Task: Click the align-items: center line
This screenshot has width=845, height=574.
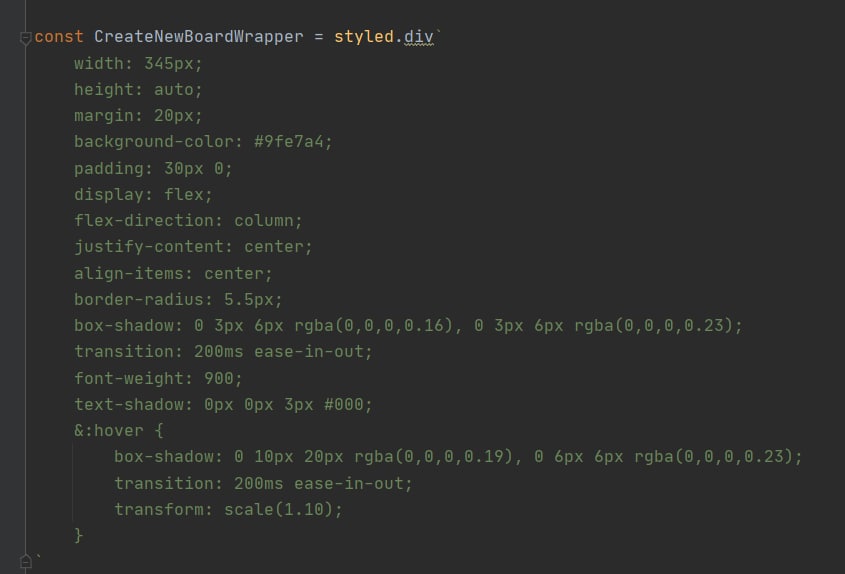Action: click(173, 273)
